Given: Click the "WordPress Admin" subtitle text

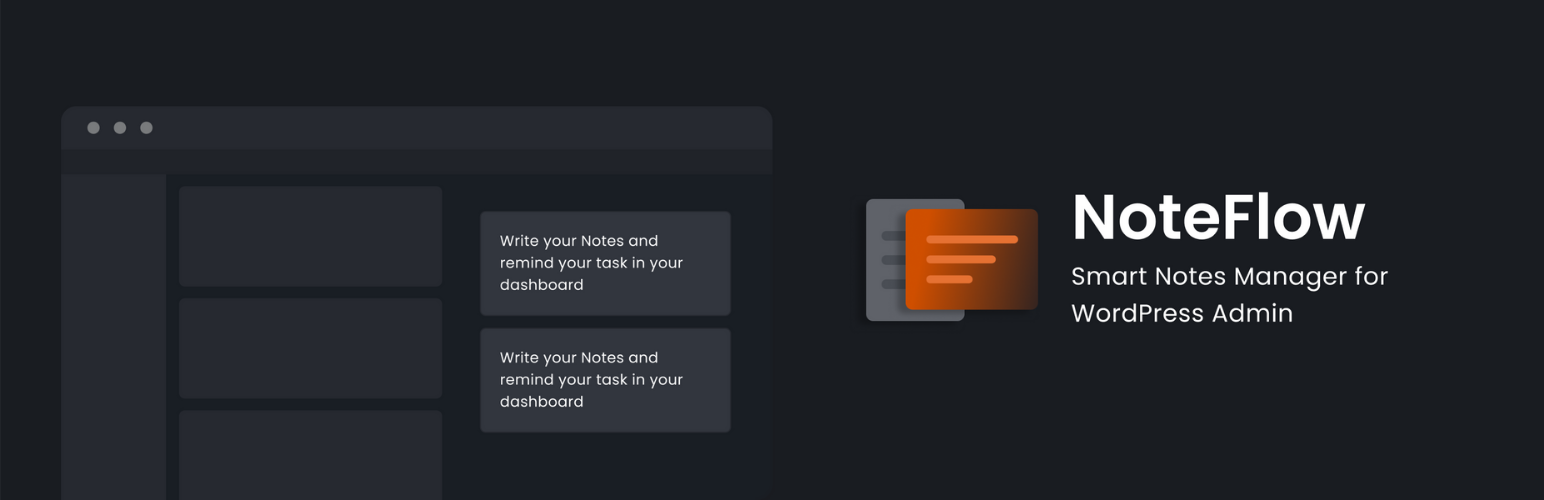Looking at the screenshot, I should (x=1181, y=313).
